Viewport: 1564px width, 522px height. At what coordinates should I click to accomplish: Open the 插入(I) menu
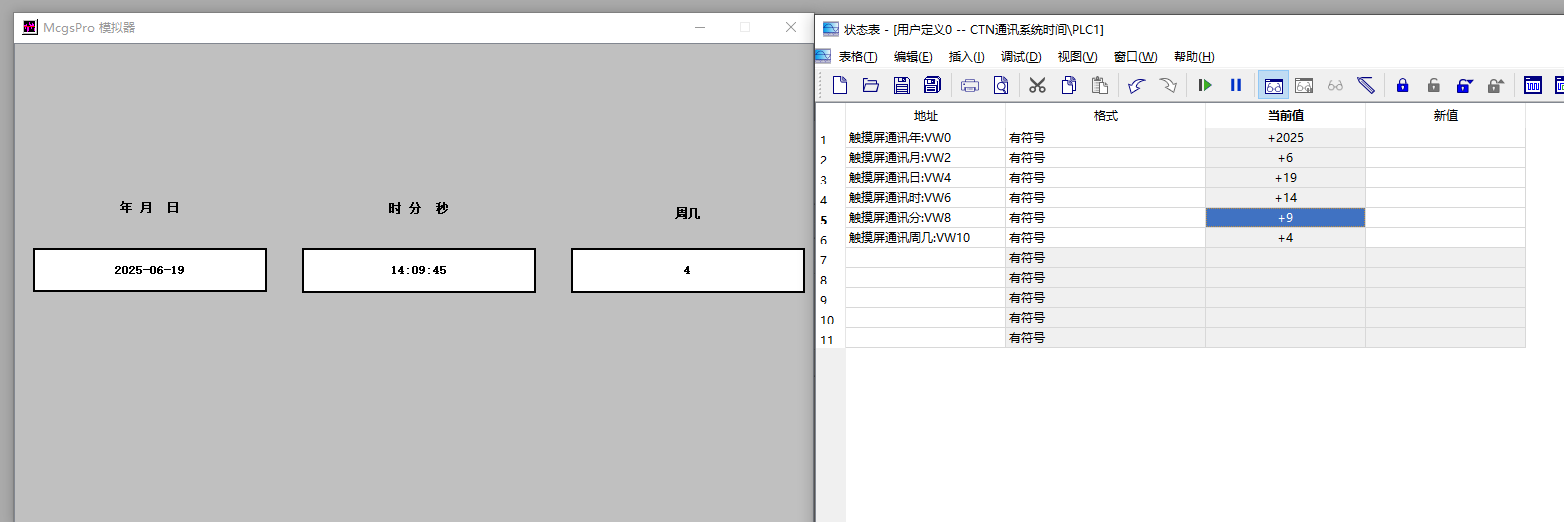point(966,57)
